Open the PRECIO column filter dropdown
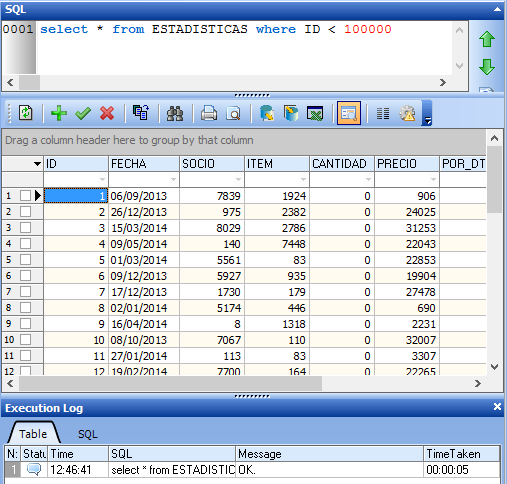 [433, 180]
